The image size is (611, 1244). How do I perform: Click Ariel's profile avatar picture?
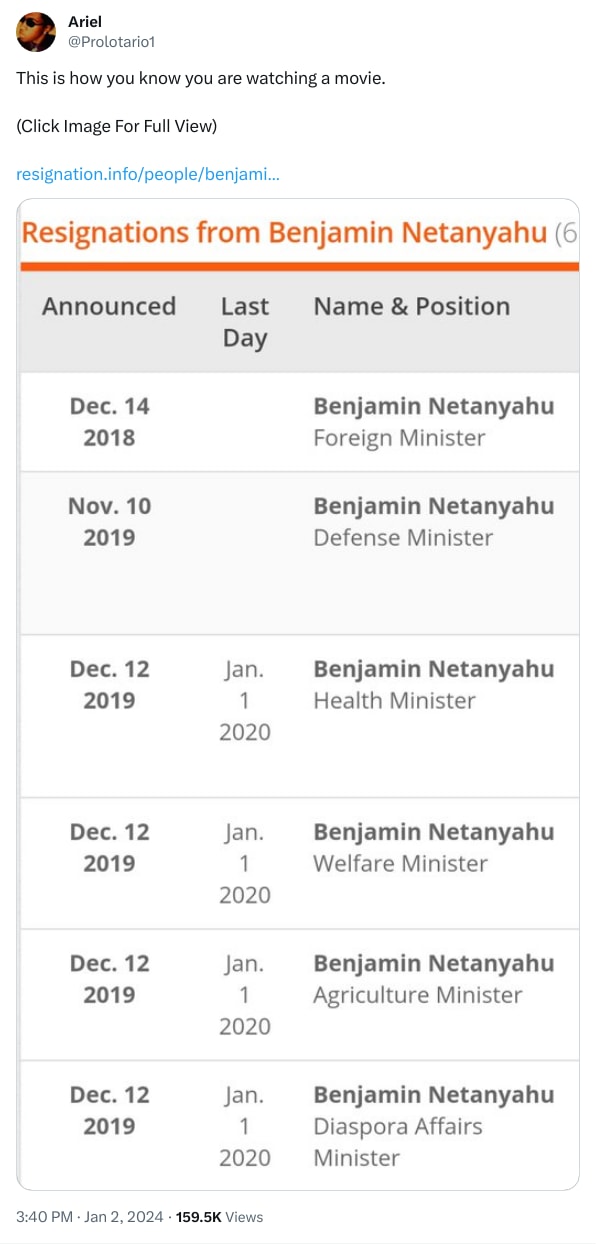[36, 32]
